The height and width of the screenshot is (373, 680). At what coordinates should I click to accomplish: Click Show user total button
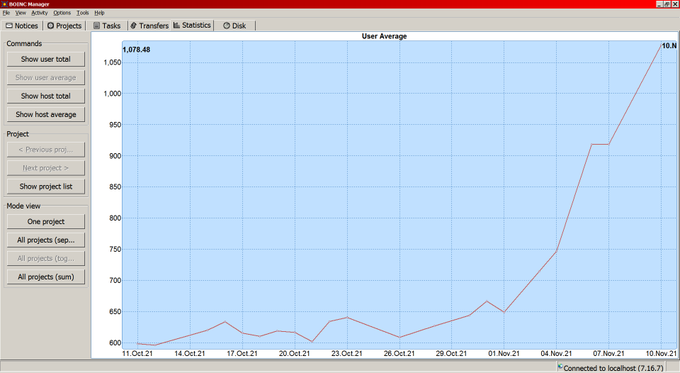(x=46, y=59)
